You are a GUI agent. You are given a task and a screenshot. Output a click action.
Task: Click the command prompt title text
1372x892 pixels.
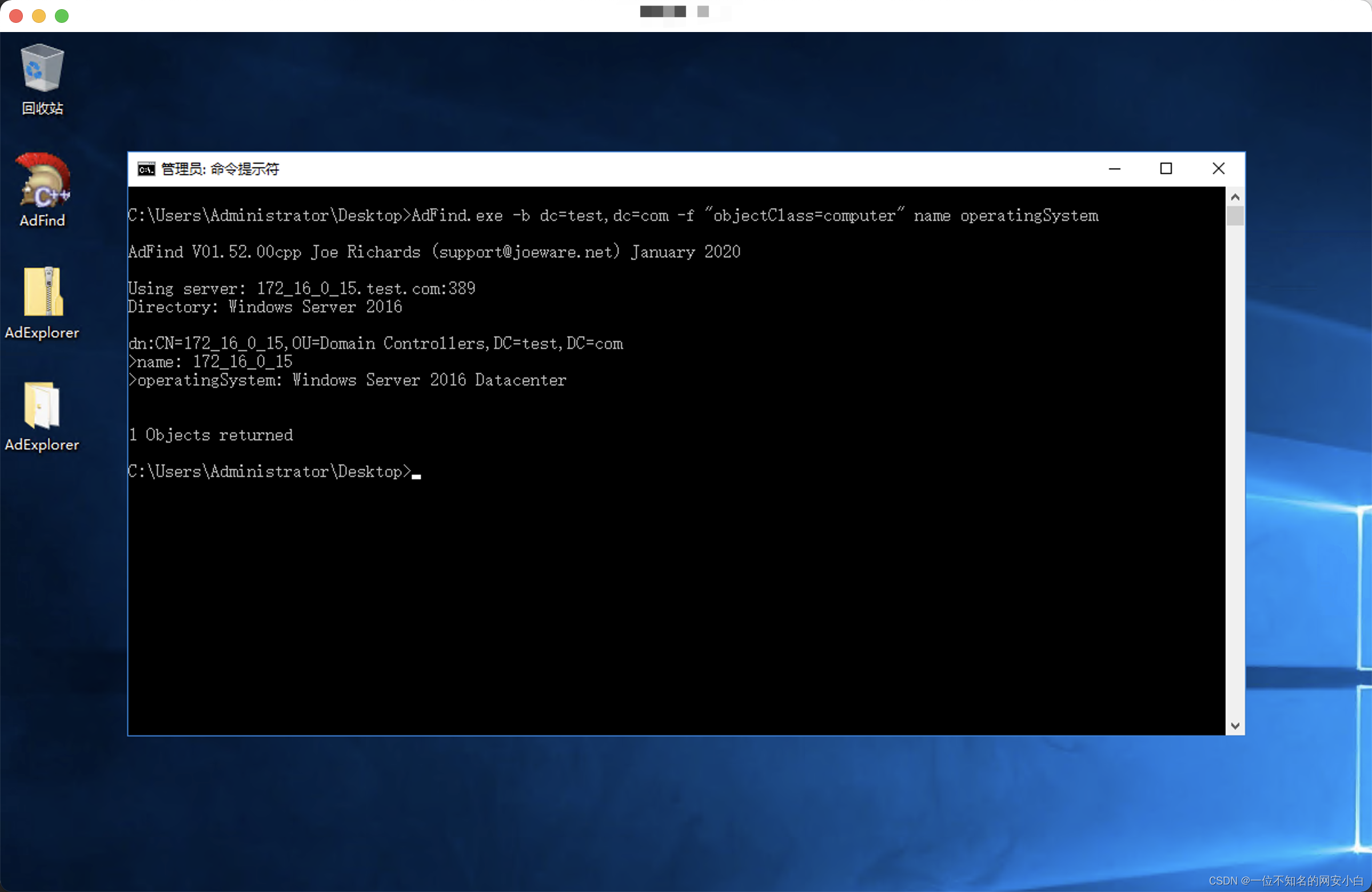click(x=220, y=169)
